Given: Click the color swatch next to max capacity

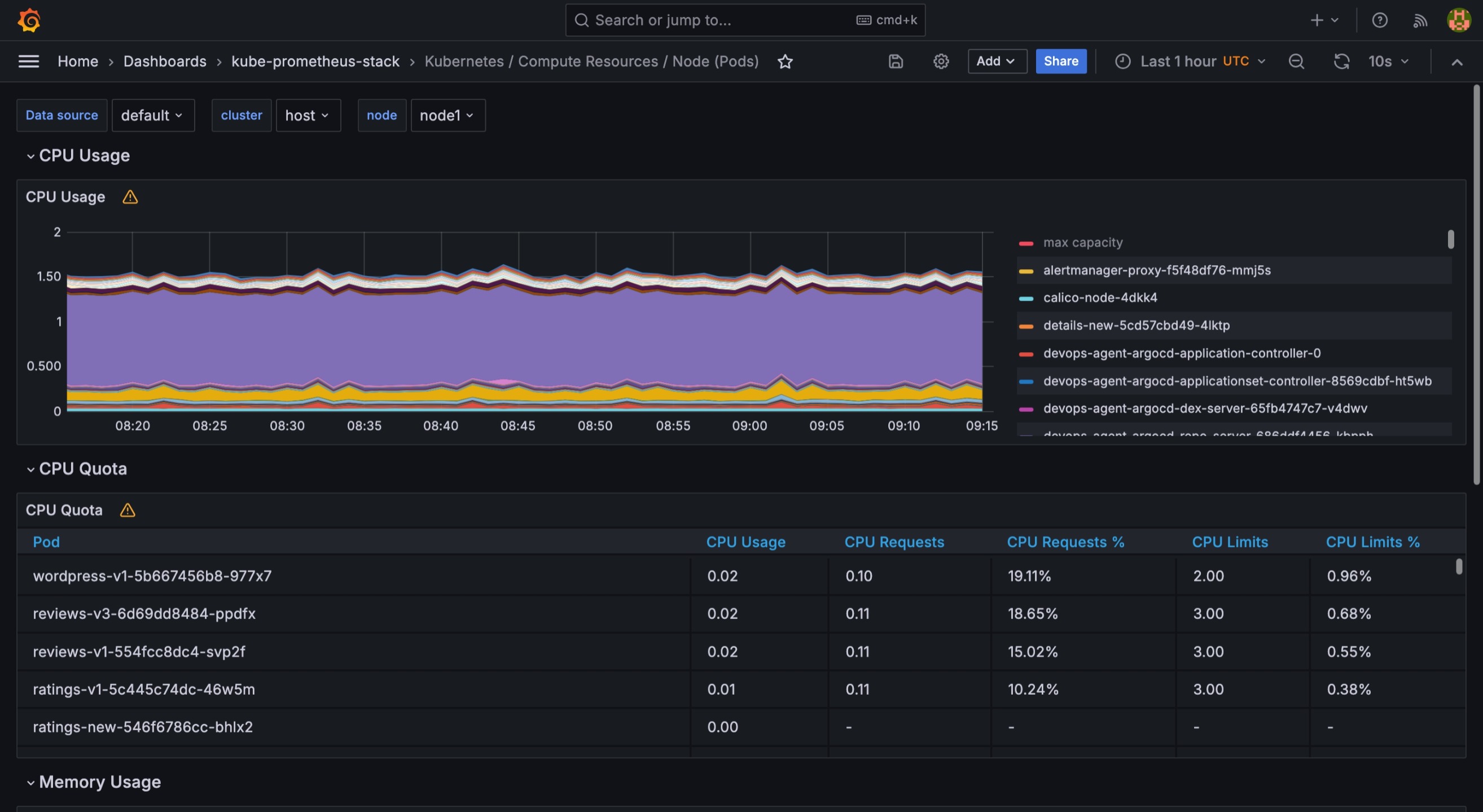Looking at the screenshot, I should click(1026, 242).
